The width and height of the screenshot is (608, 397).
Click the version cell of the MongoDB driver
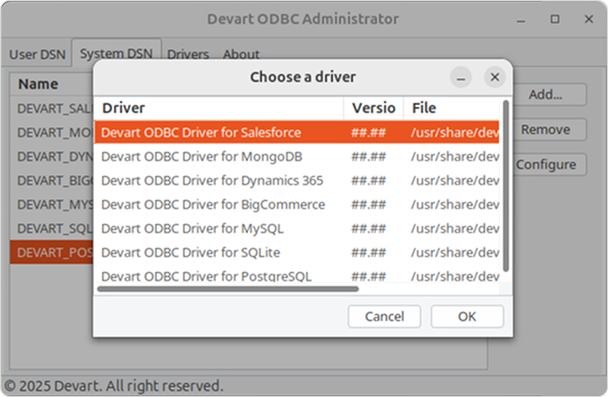point(368,157)
